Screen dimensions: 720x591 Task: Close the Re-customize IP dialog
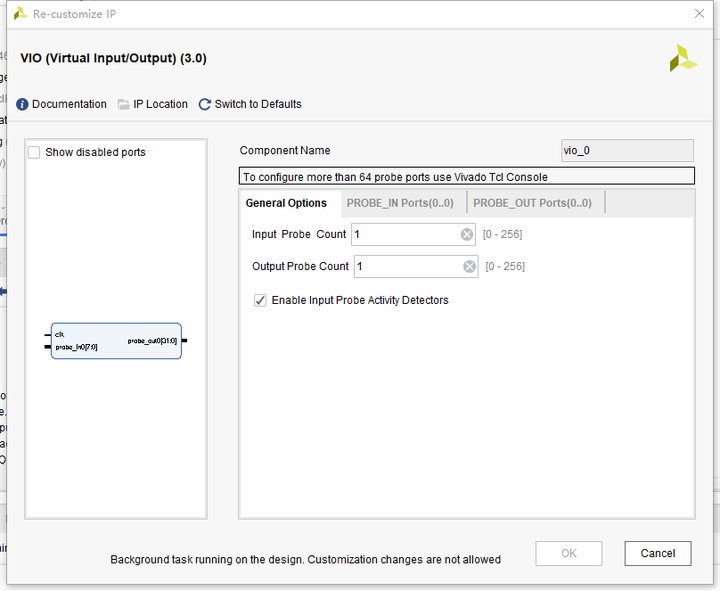pos(699,14)
